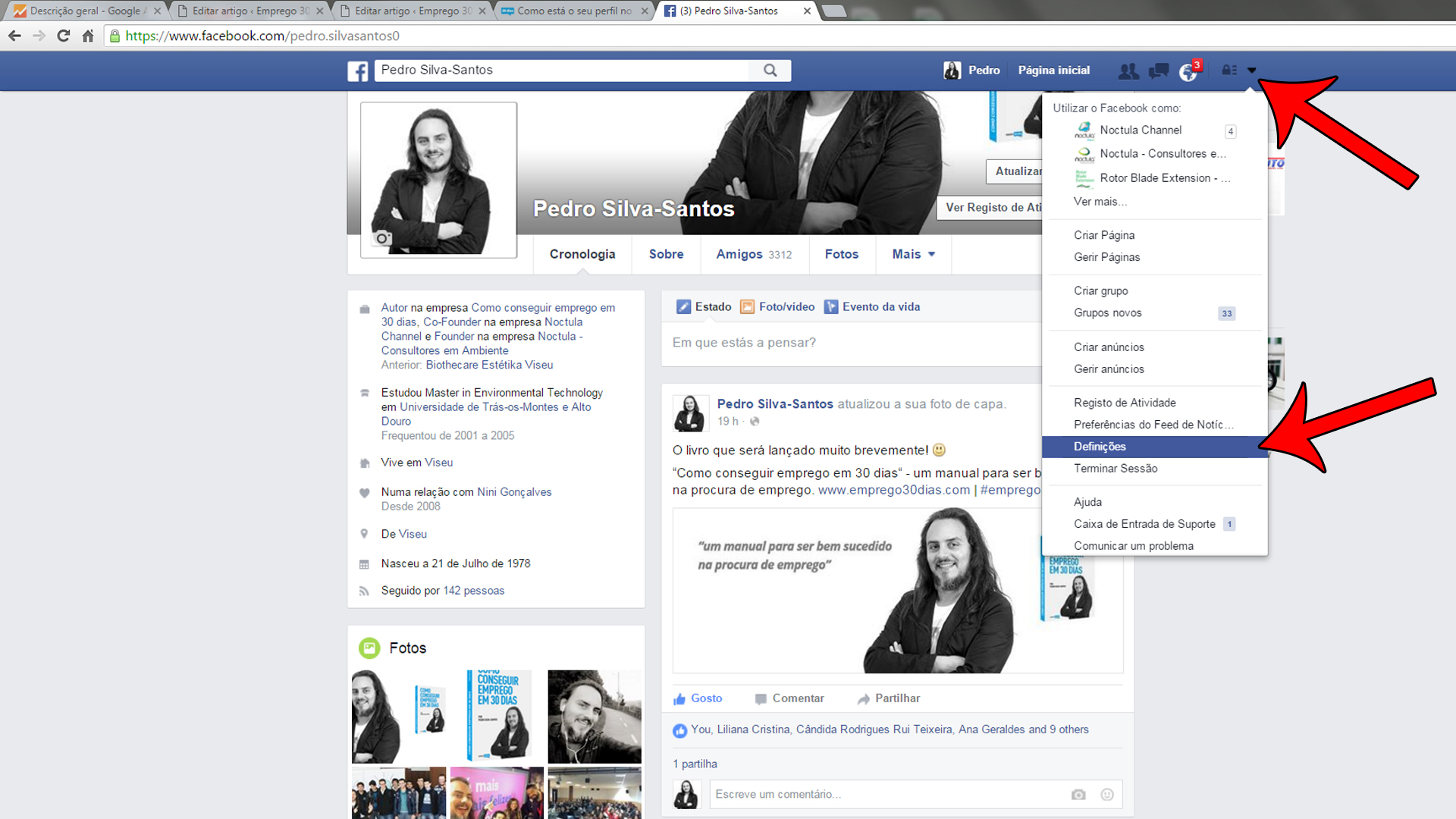Switch to the Sobre tab
Image resolution: width=1456 pixels, height=819 pixels.
[x=665, y=254]
